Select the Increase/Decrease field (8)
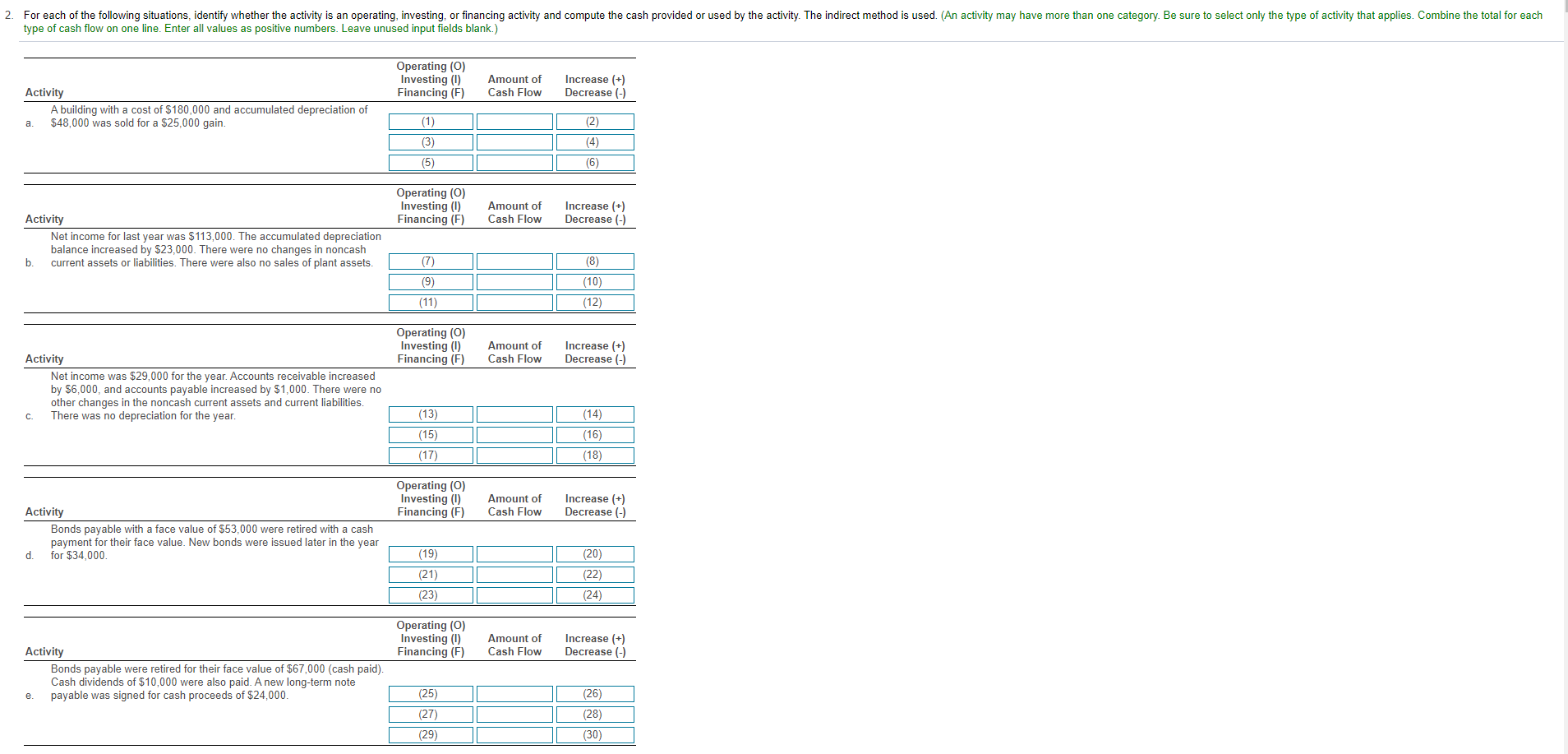Screen dimensions: 1568x754 tap(594, 261)
